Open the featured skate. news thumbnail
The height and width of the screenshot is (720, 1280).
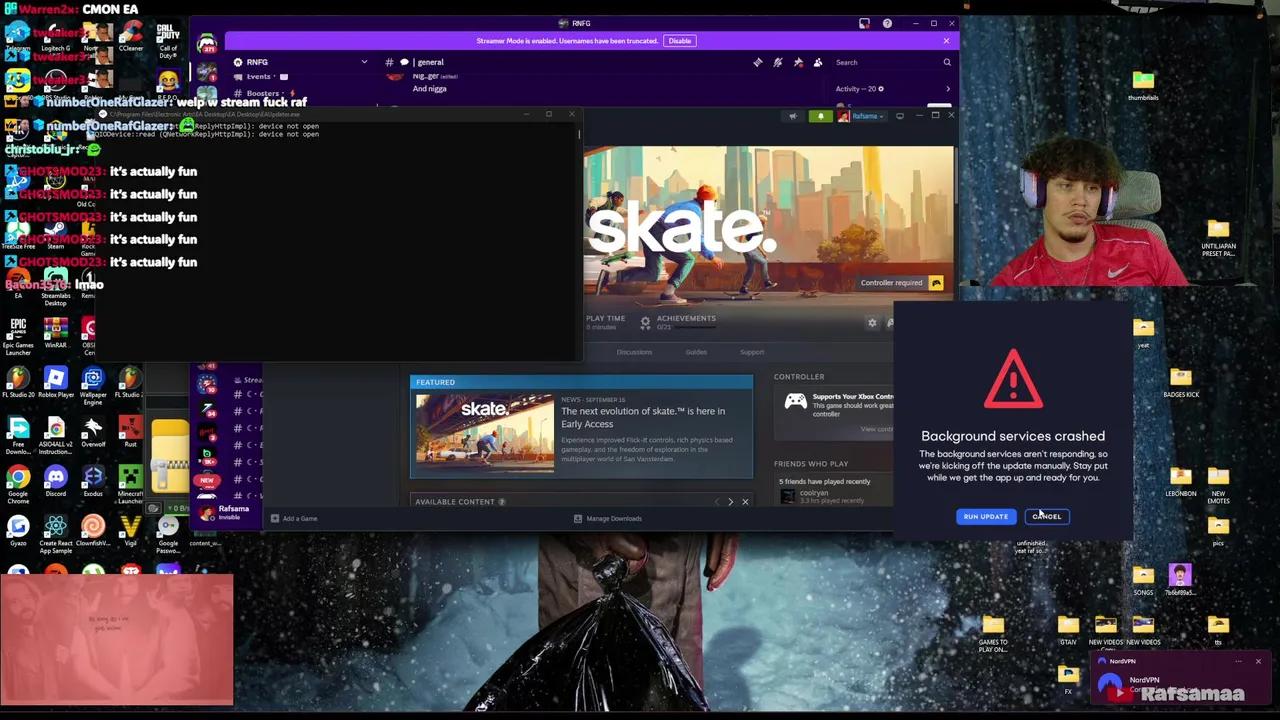click(485, 432)
